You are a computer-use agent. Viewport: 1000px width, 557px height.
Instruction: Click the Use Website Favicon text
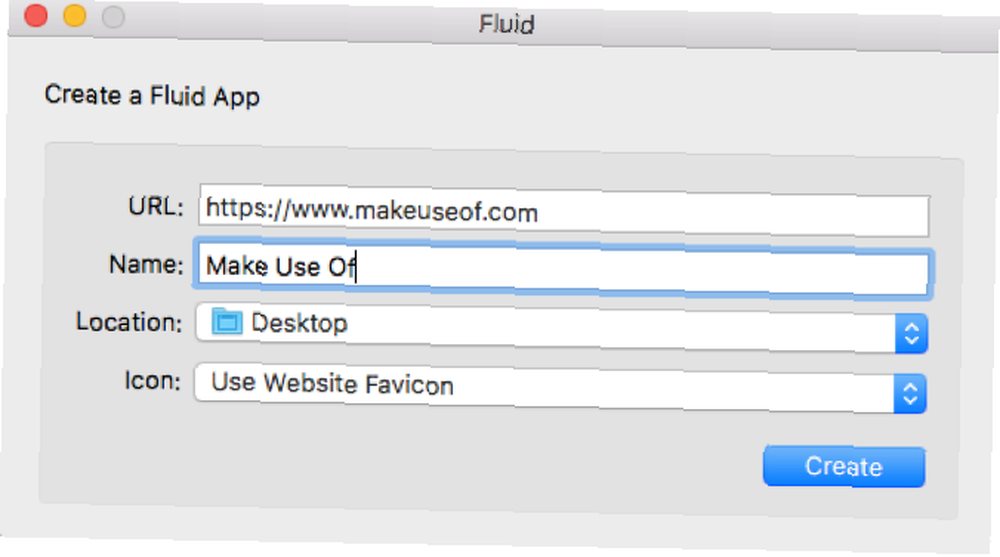coord(332,384)
